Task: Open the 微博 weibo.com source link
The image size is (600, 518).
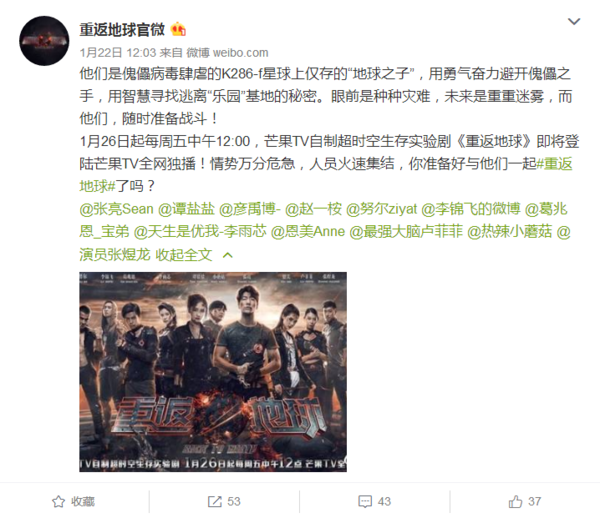Action: [227, 52]
